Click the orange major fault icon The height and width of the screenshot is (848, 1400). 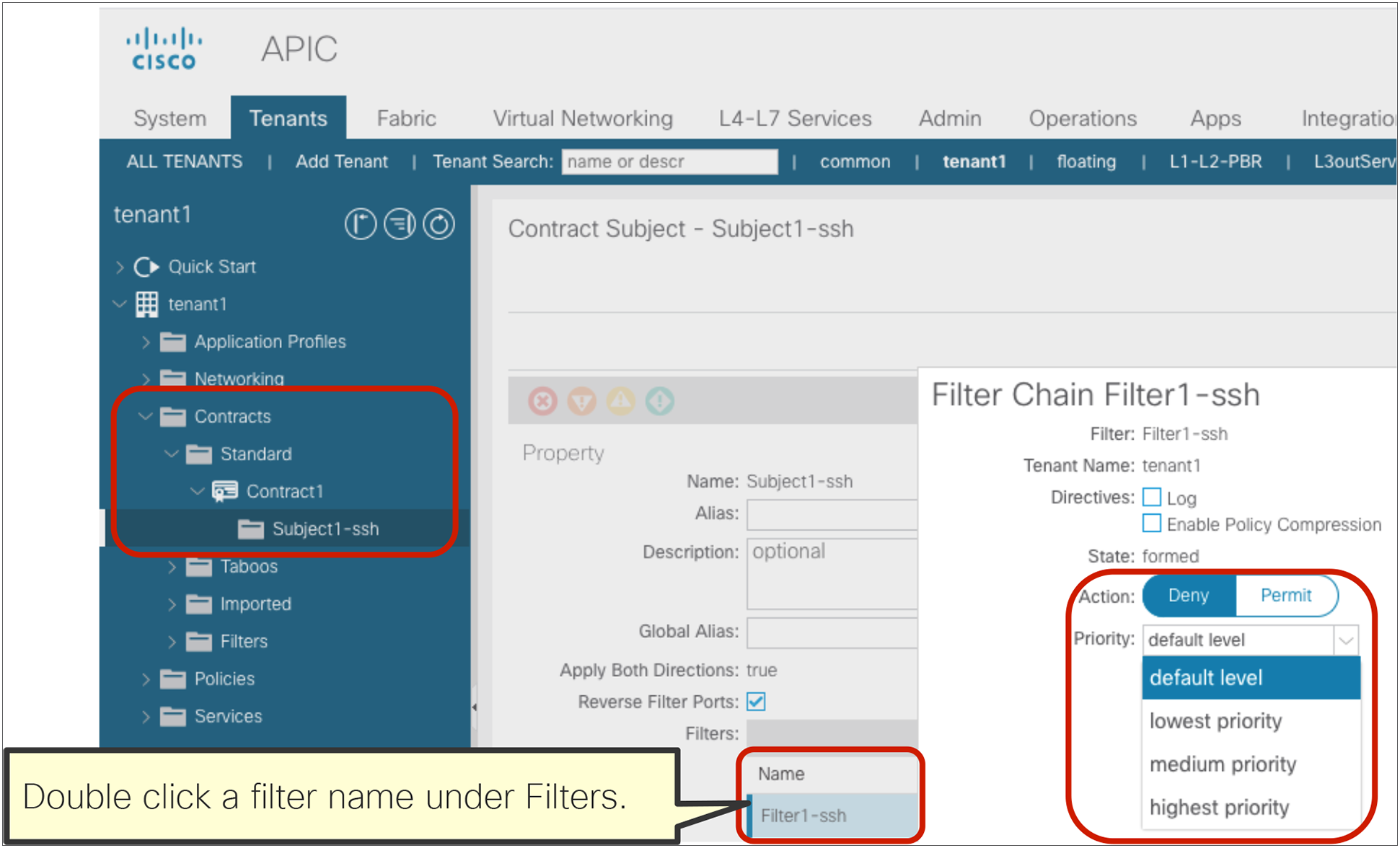tap(581, 401)
